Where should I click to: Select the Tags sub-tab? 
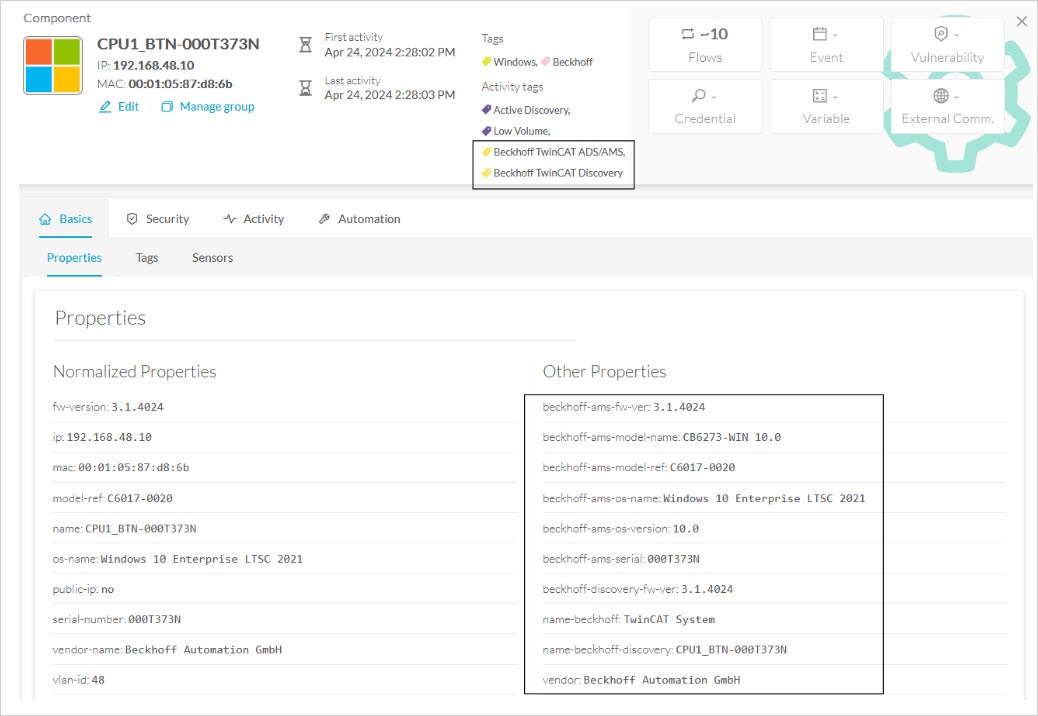(x=147, y=257)
